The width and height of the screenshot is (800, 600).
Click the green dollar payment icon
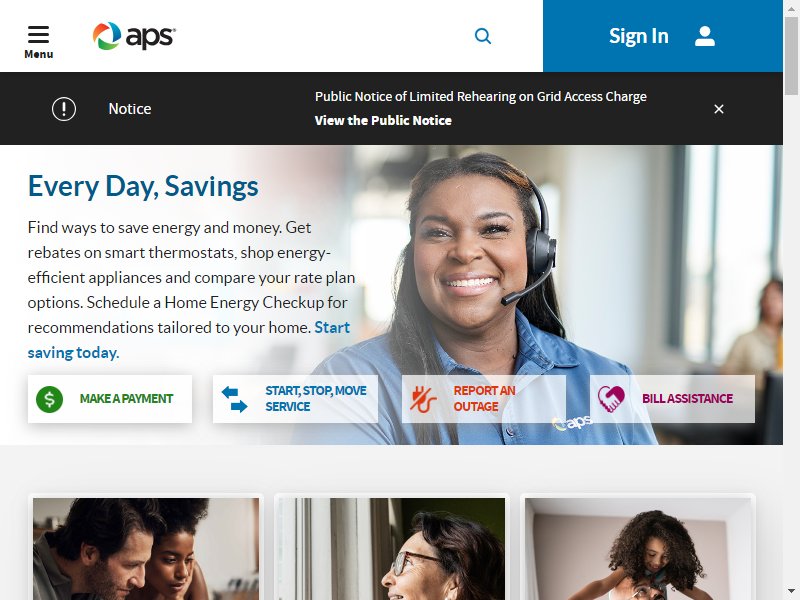pyautogui.click(x=49, y=399)
